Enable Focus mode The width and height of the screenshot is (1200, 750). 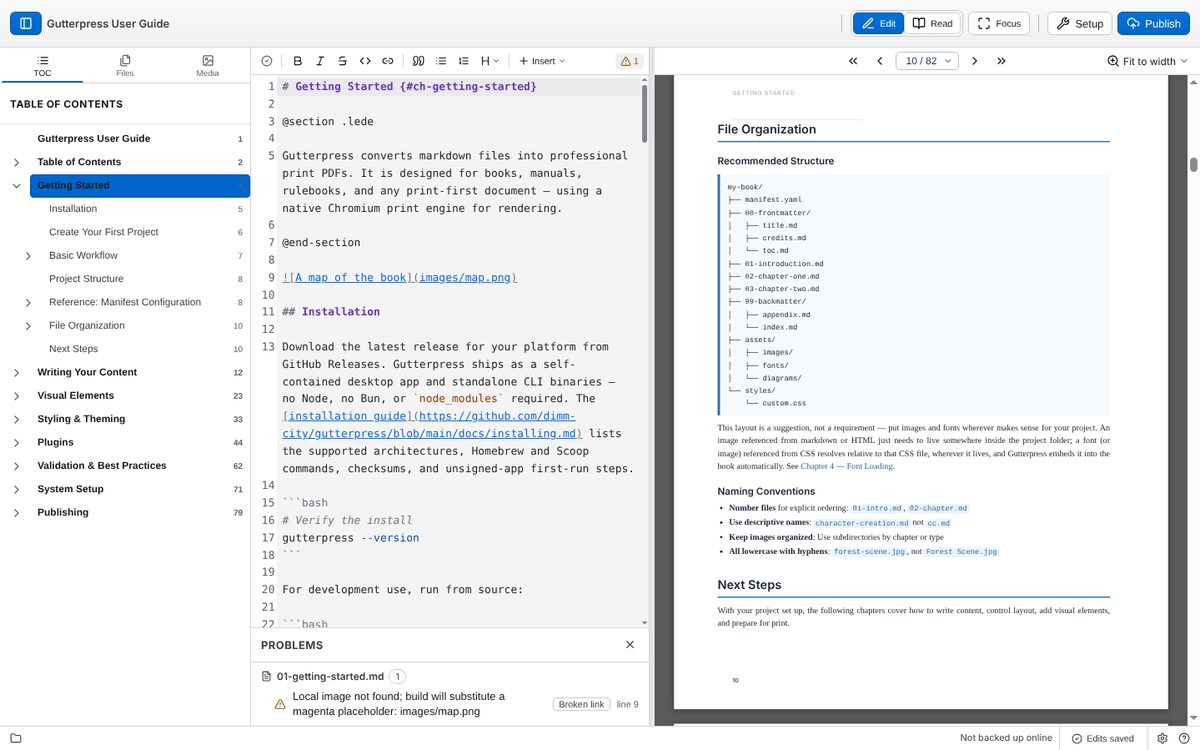pyautogui.click(x=999, y=23)
